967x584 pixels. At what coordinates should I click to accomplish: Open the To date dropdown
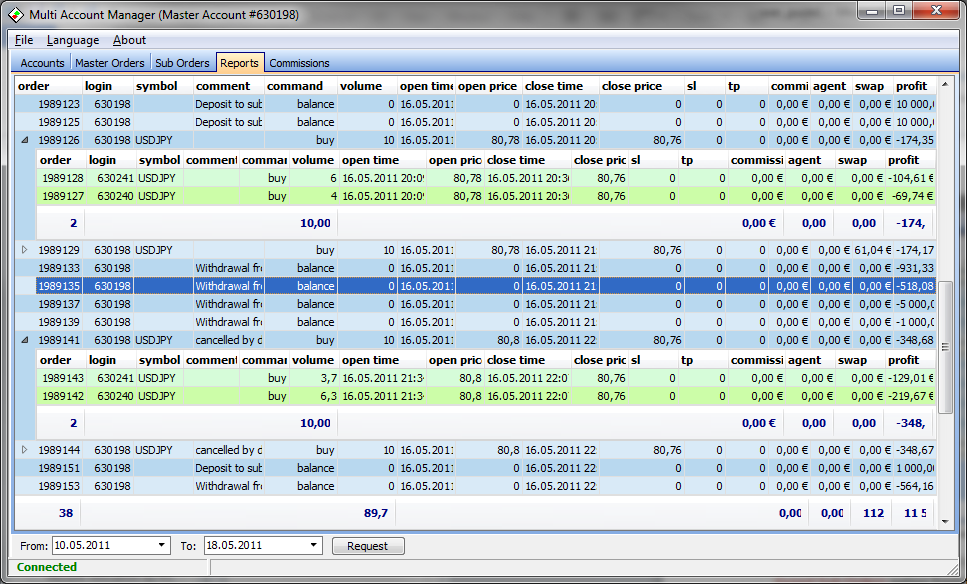pos(315,545)
